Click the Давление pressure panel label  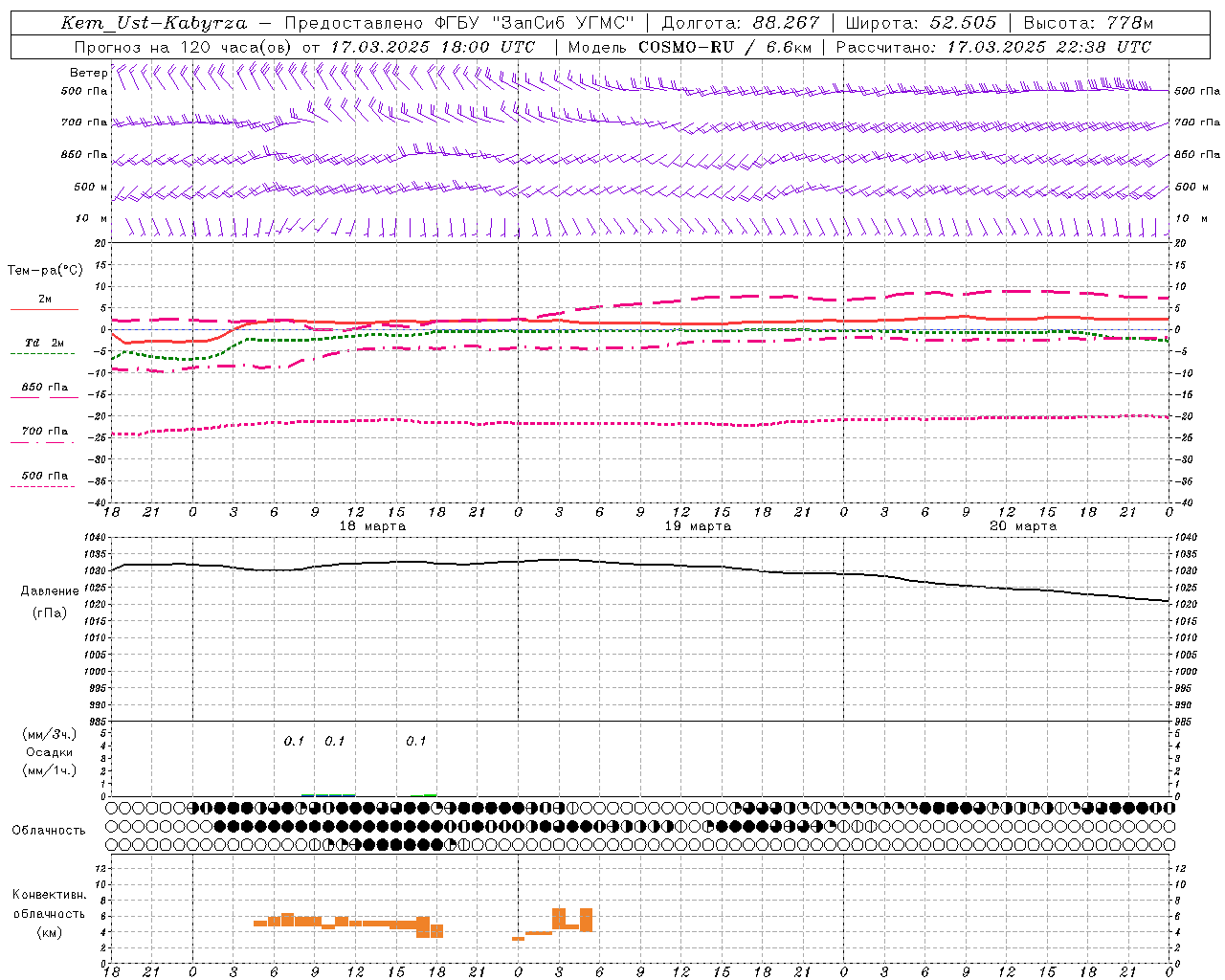coord(50,591)
